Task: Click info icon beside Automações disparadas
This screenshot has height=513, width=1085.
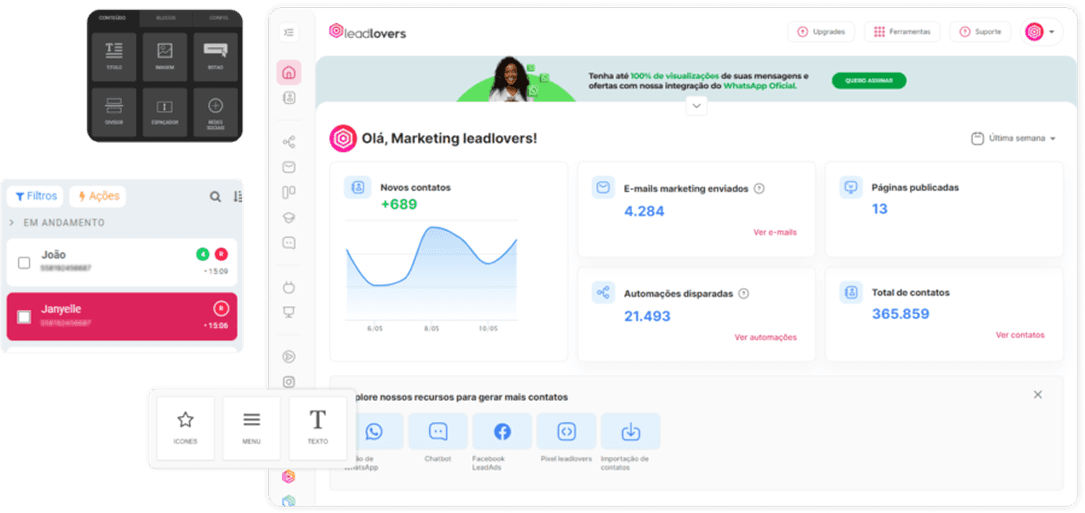Action: pyautogui.click(x=744, y=294)
